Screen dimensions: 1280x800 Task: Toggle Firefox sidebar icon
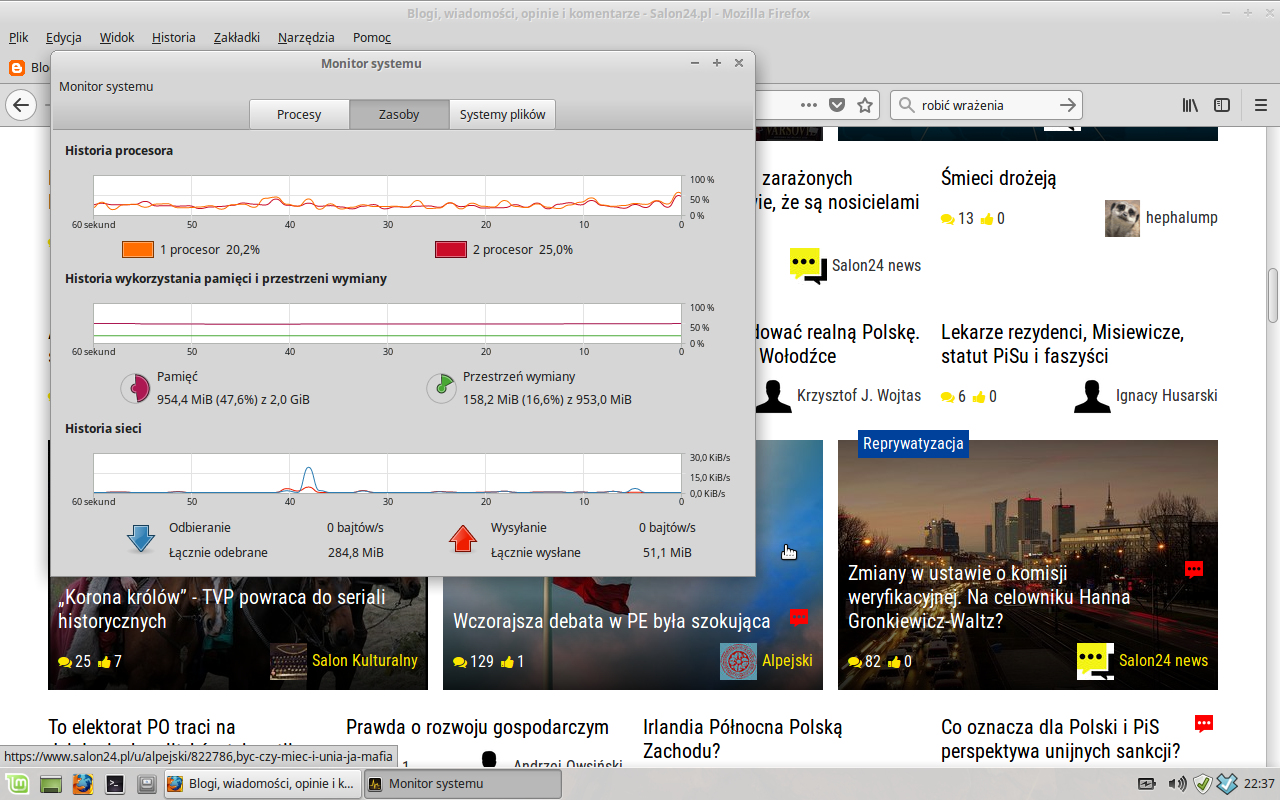1222,105
